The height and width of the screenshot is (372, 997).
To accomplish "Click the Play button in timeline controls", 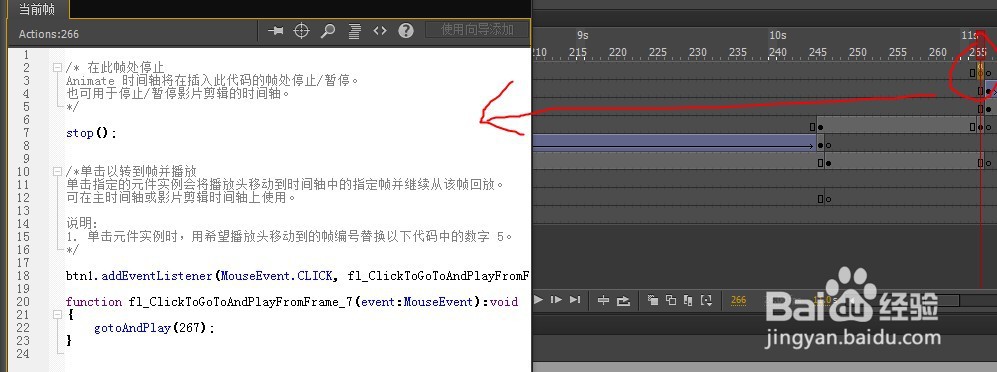I will (x=538, y=300).
